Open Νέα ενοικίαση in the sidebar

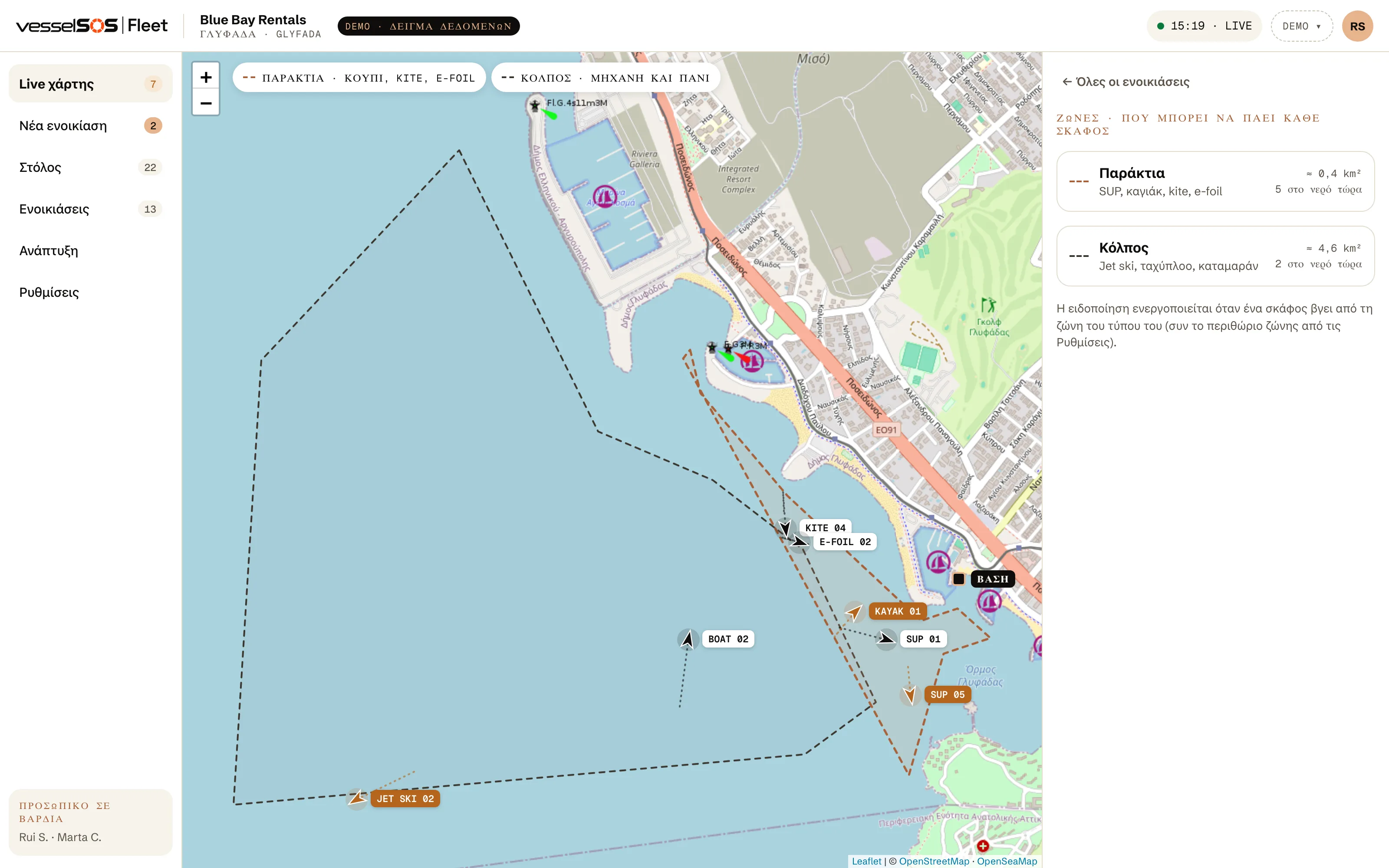91,126
